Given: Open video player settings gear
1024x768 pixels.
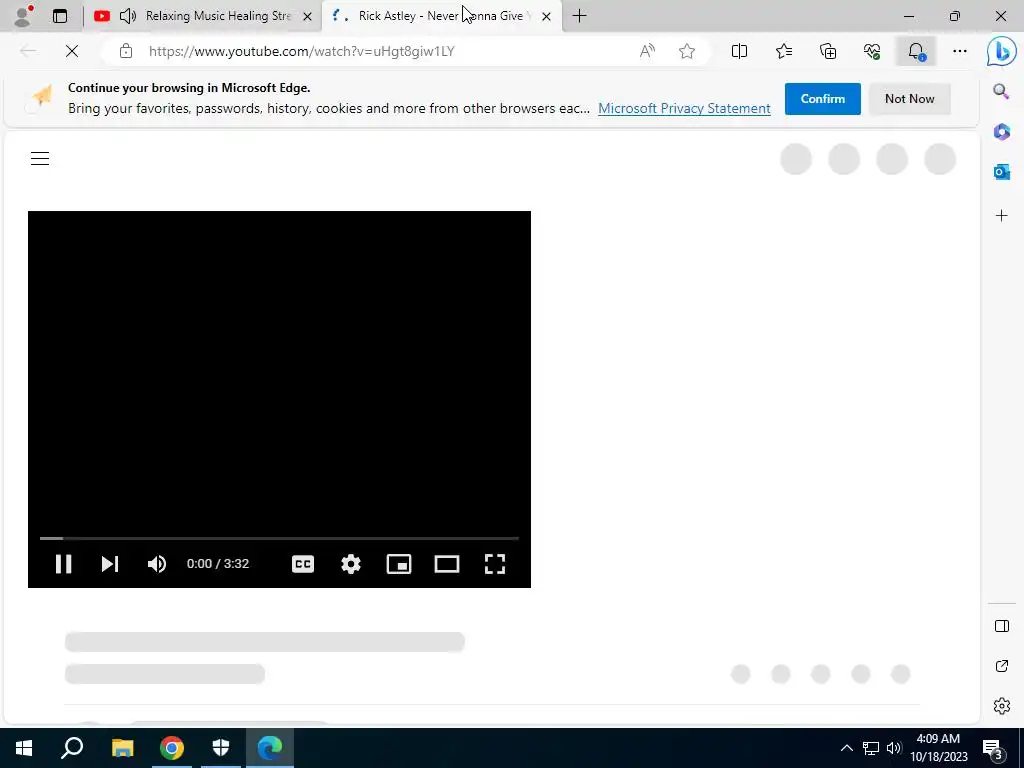Looking at the screenshot, I should (x=351, y=564).
